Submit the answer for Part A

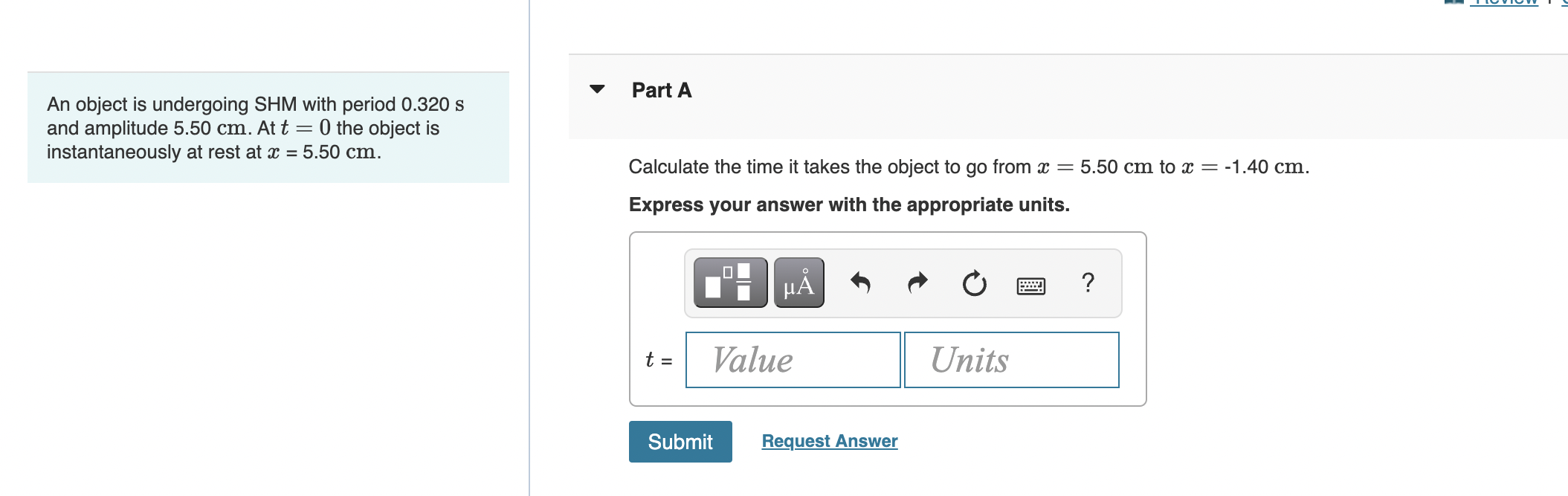point(679,442)
